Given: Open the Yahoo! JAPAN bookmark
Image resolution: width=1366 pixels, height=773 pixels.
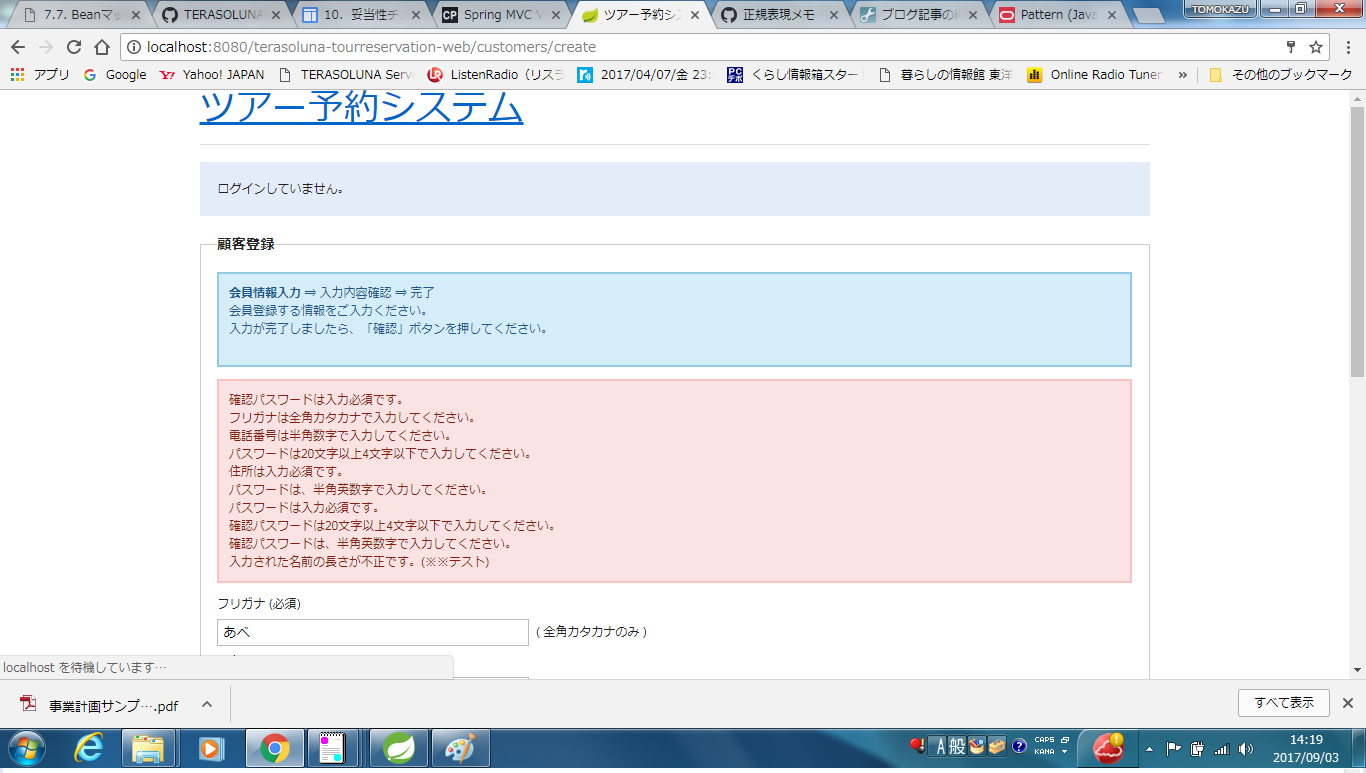Looking at the screenshot, I should click(212, 75).
